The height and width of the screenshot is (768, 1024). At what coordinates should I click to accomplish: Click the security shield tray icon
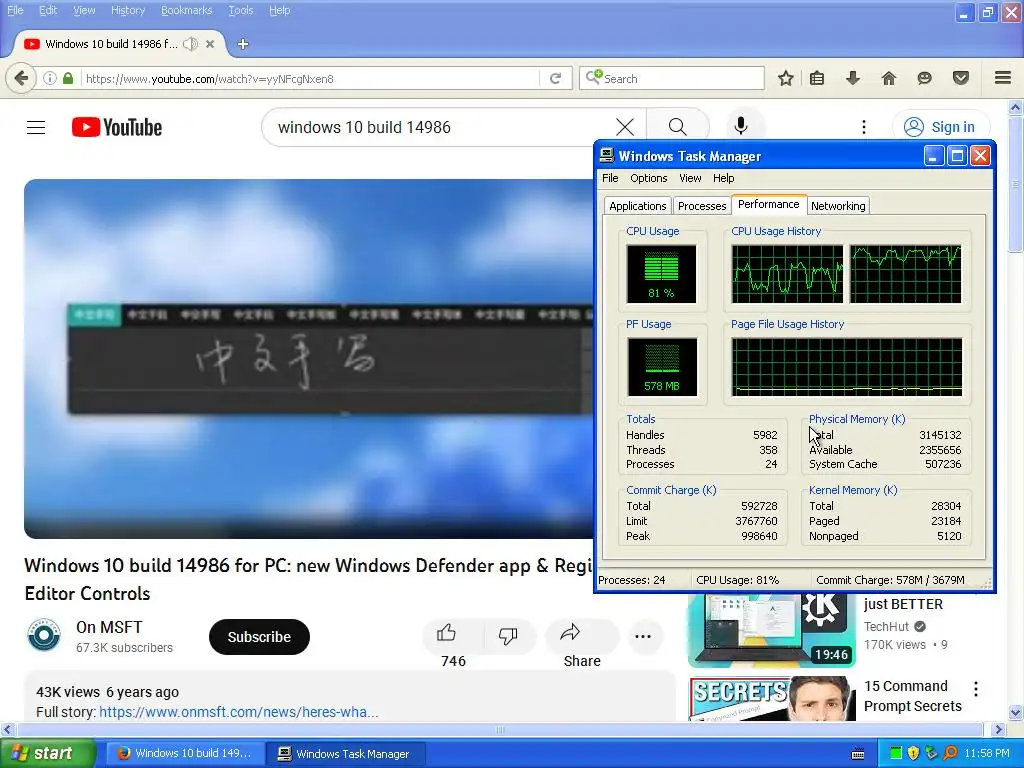coord(913,754)
